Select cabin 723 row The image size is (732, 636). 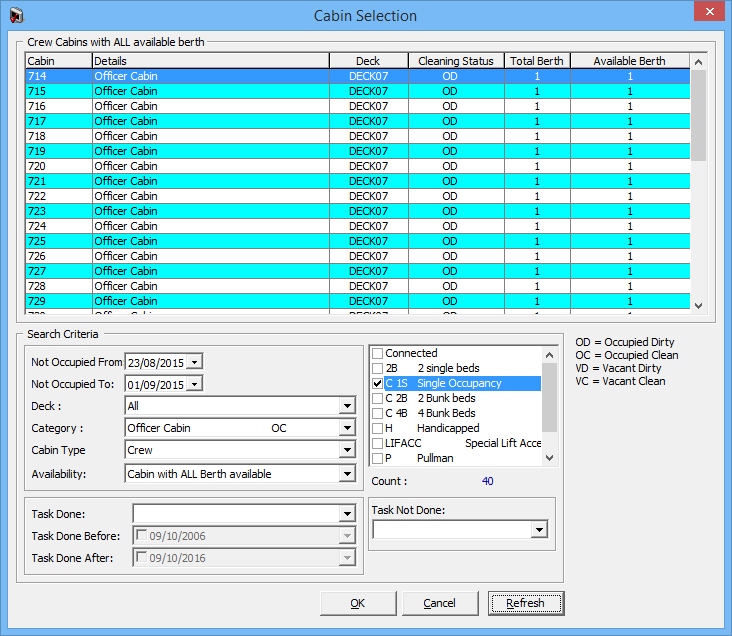[358, 211]
